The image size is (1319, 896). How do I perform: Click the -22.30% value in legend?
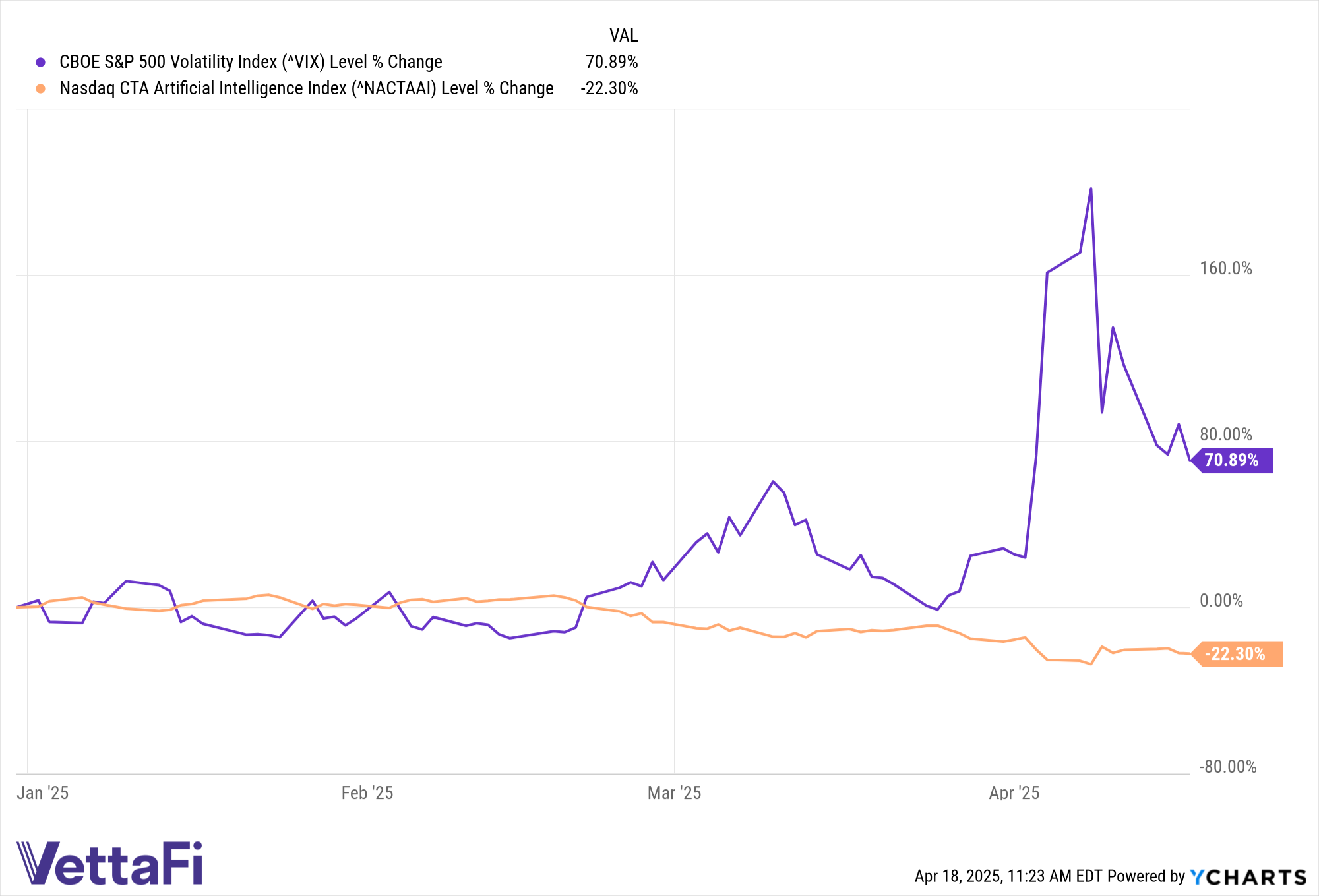(x=609, y=88)
